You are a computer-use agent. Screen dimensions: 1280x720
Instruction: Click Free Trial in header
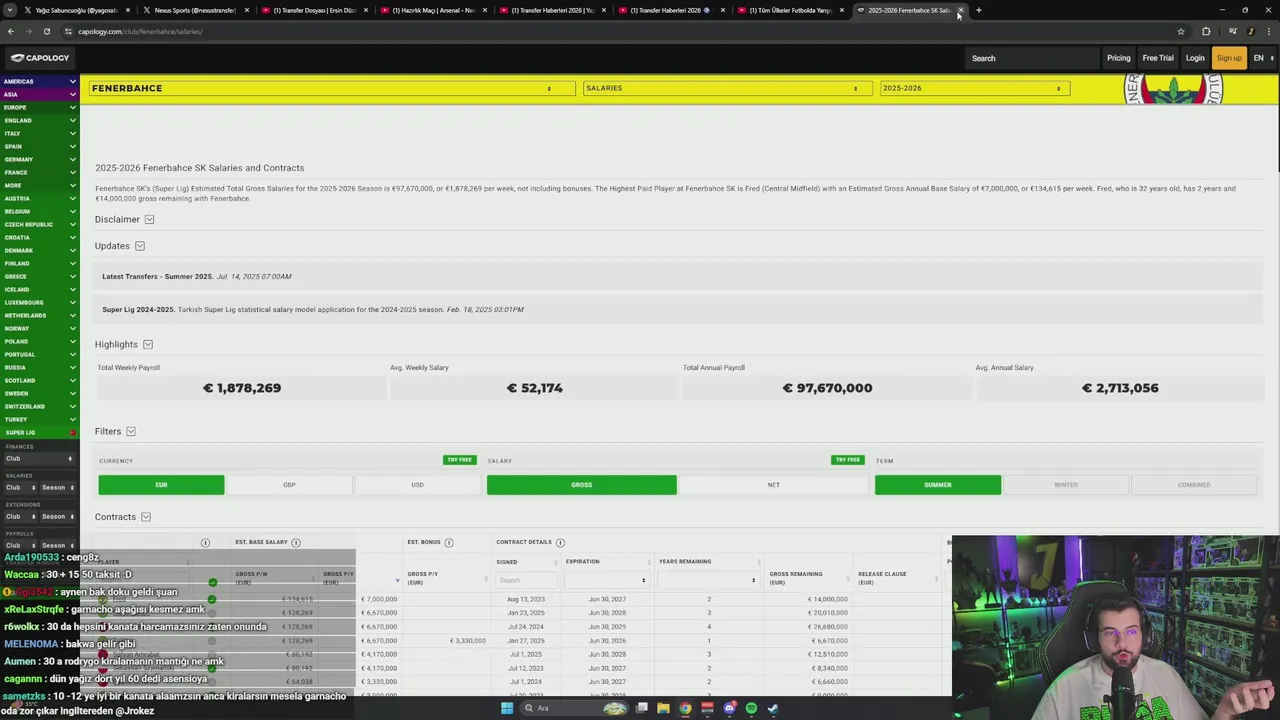[1158, 58]
